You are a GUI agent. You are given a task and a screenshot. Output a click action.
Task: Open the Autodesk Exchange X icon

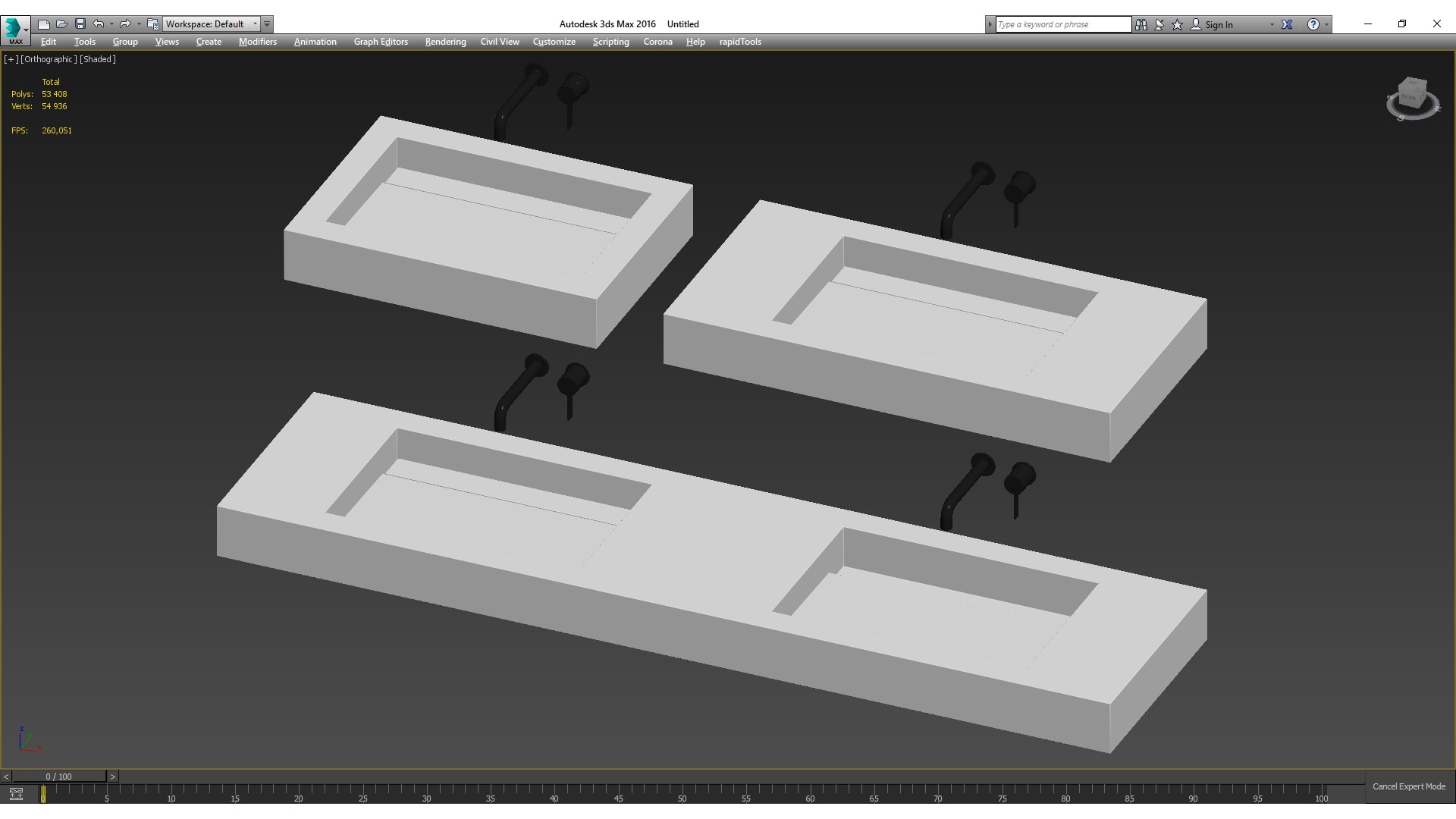[x=1287, y=24]
